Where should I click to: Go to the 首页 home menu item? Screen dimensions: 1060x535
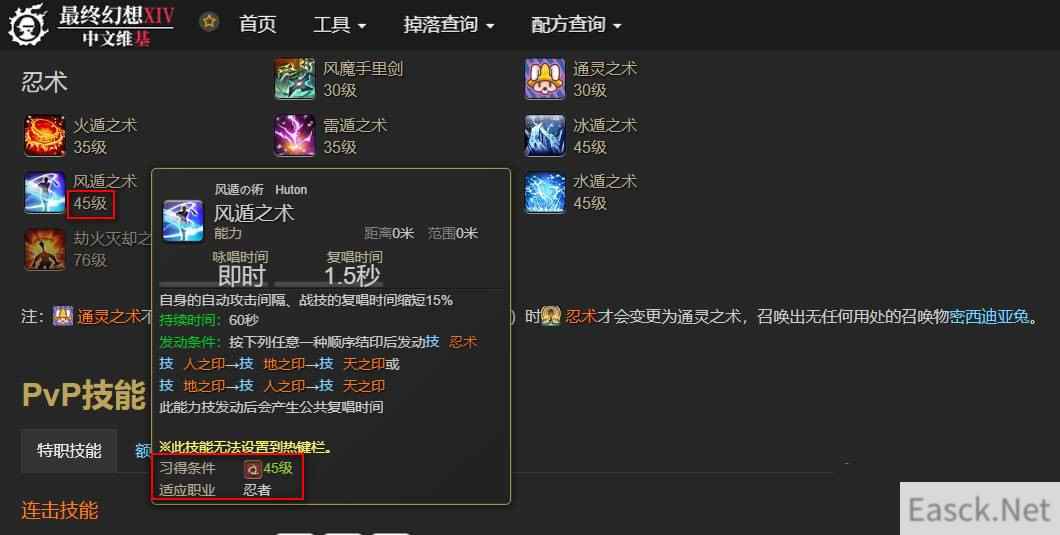coord(258,24)
